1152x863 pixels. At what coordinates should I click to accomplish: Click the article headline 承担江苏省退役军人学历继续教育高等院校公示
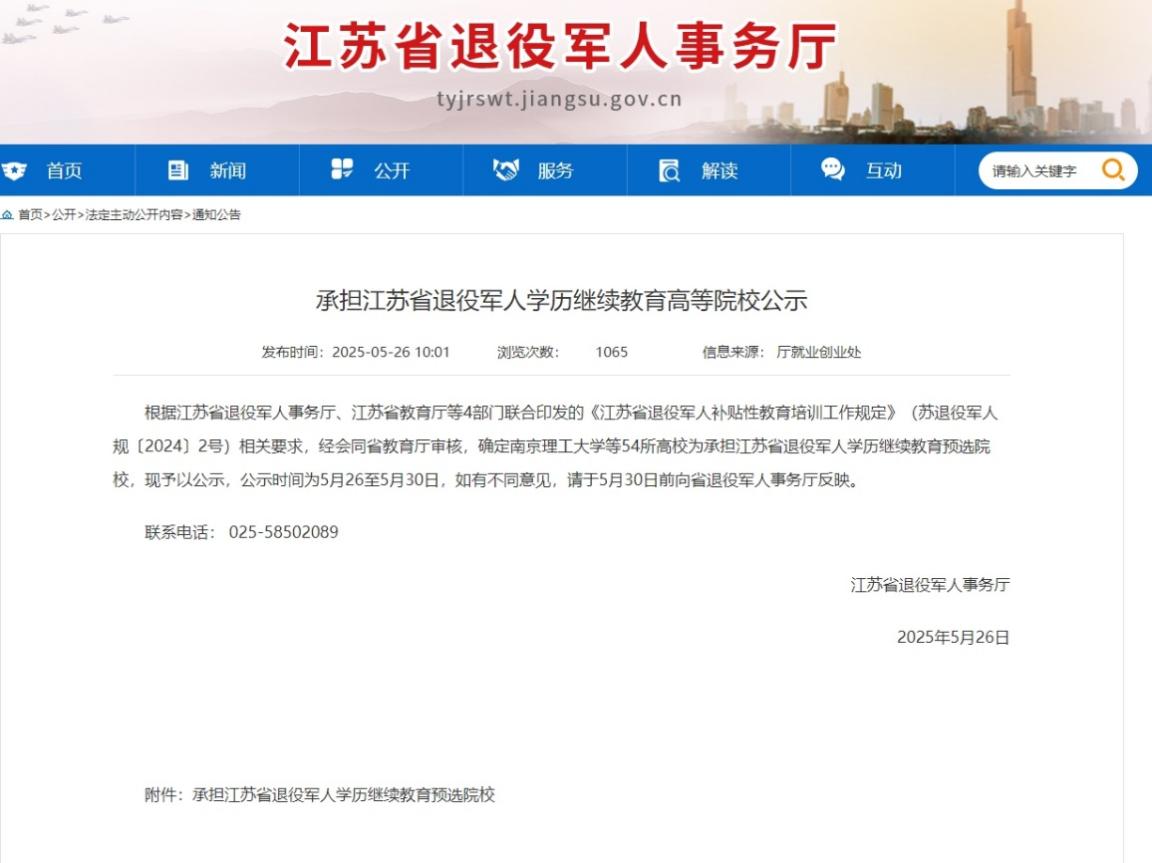click(561, 301)
